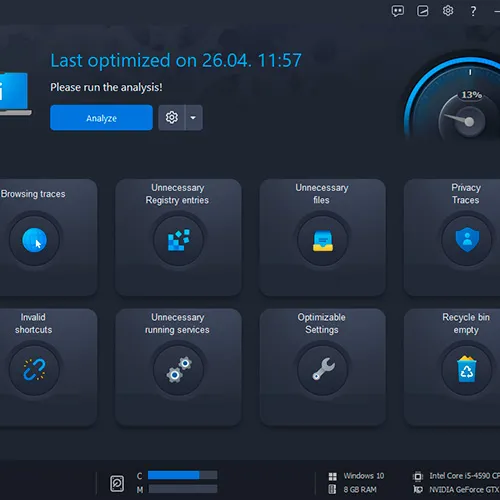Click the NVIDIA GeForce GTX text
500x500 pixels.
(464, 489)
